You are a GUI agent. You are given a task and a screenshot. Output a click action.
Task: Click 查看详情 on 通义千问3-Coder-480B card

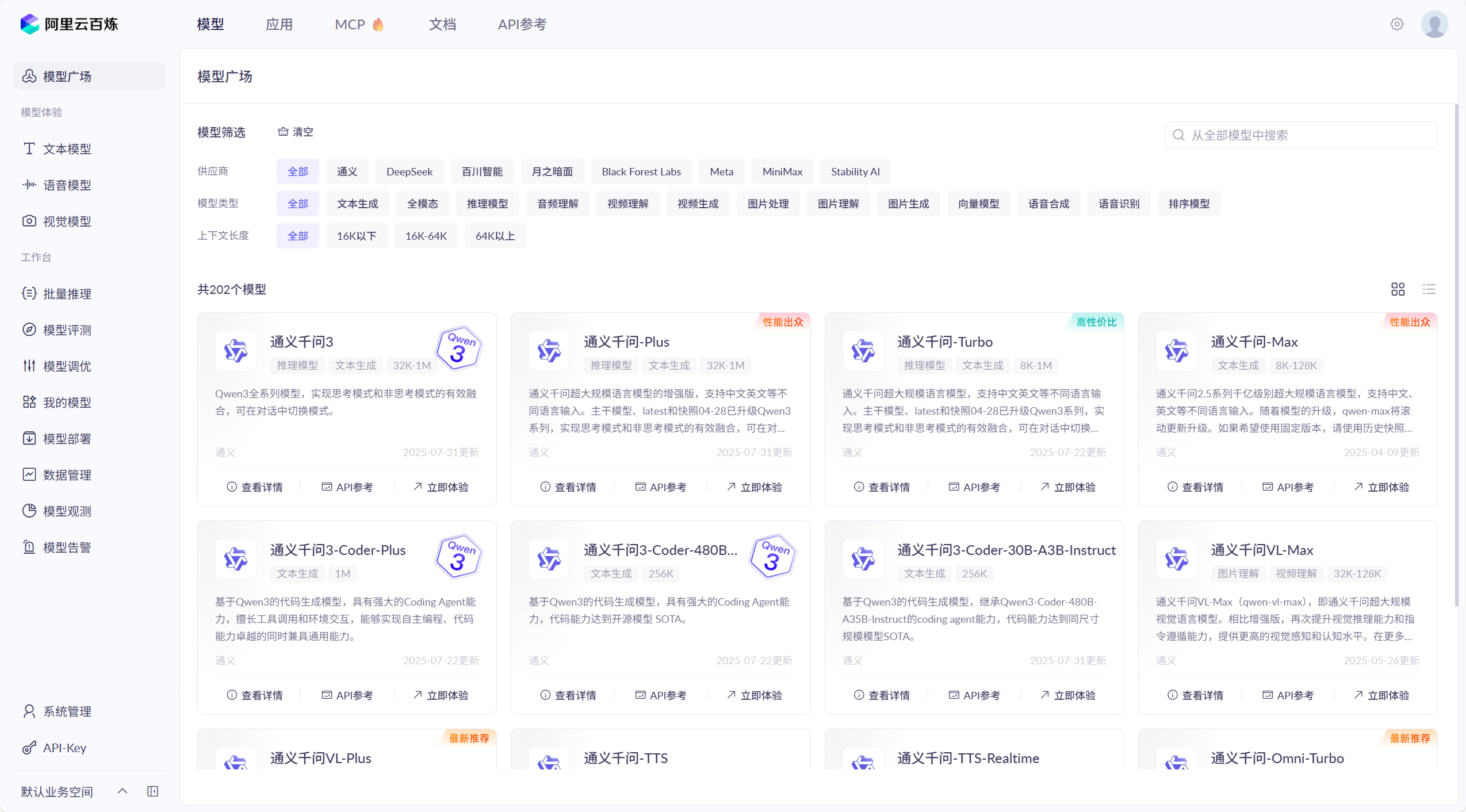click(568, 695)
